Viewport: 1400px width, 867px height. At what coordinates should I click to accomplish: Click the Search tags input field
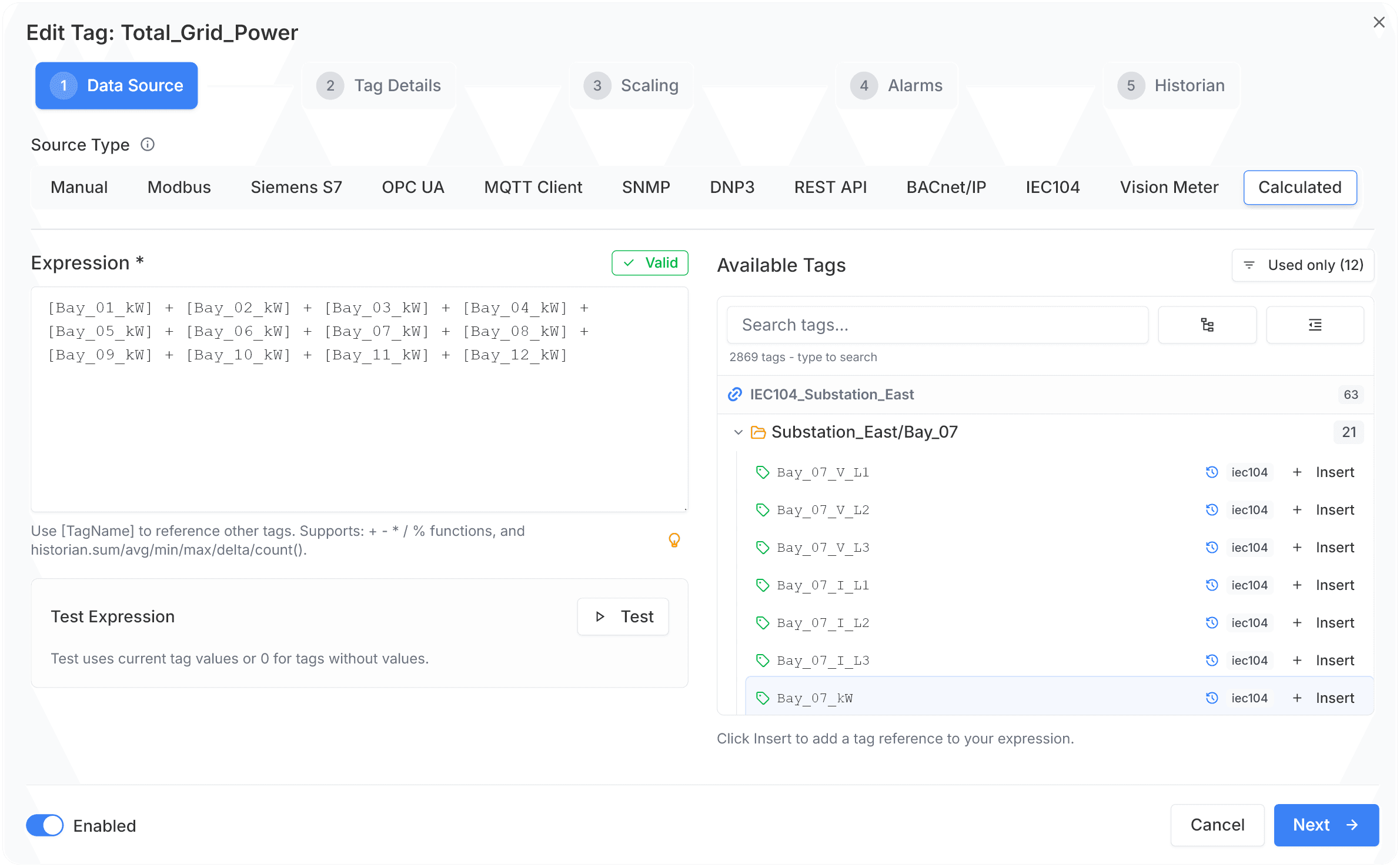[x=937, y=325]
